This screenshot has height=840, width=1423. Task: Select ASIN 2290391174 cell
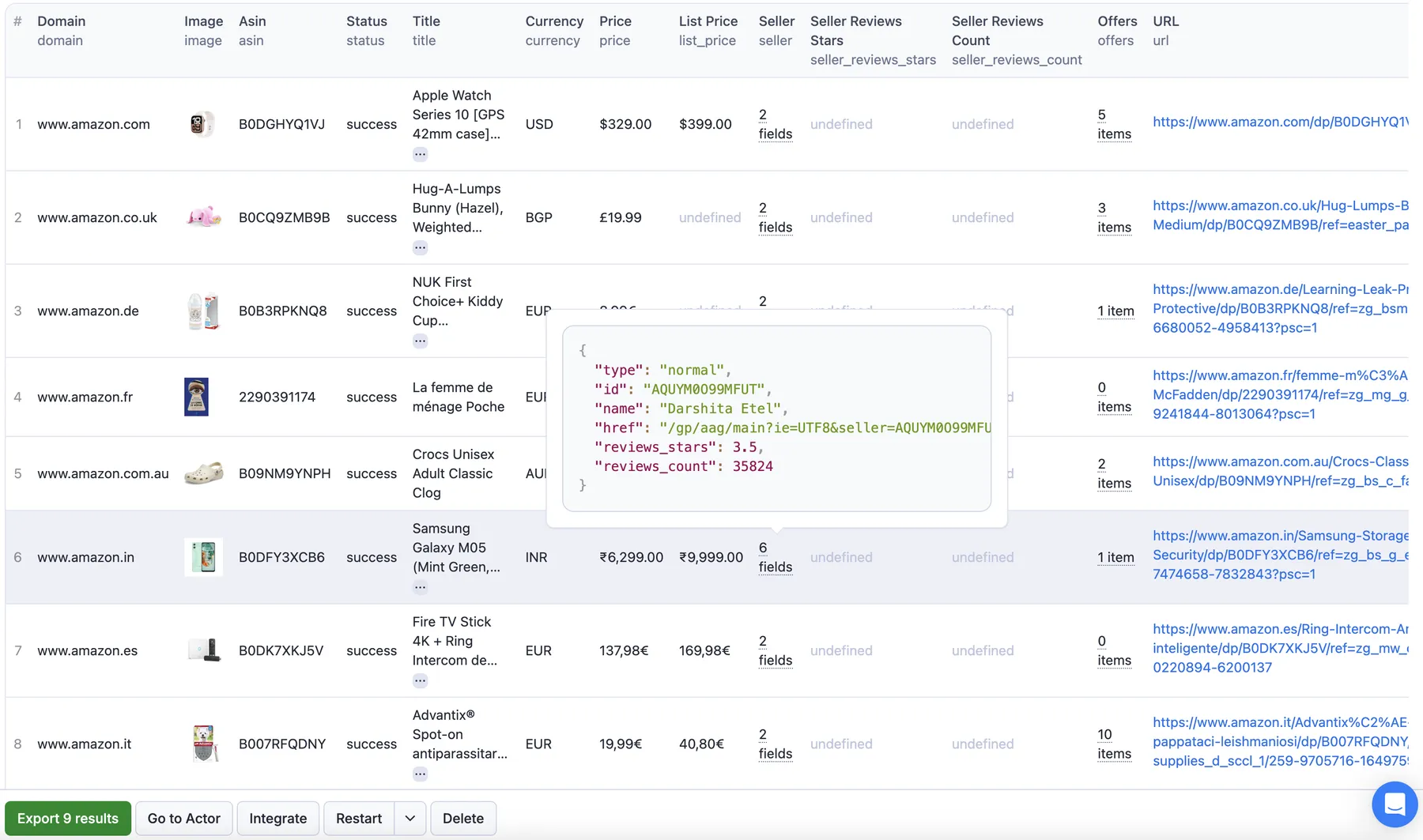tap(277, 397)
